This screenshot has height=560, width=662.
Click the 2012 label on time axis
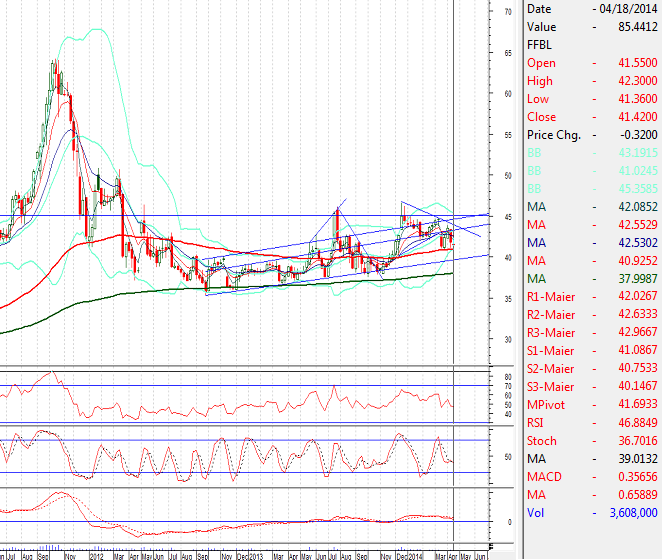click(96, 553)
